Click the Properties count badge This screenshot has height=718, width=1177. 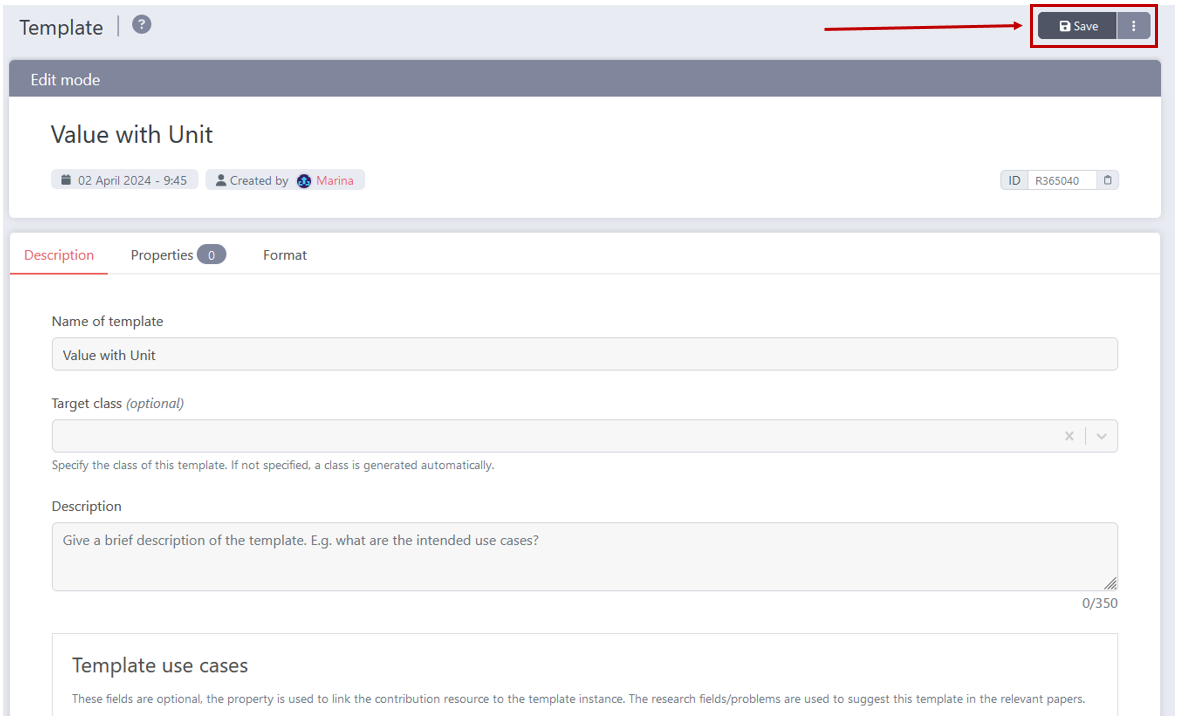[211, 255]
